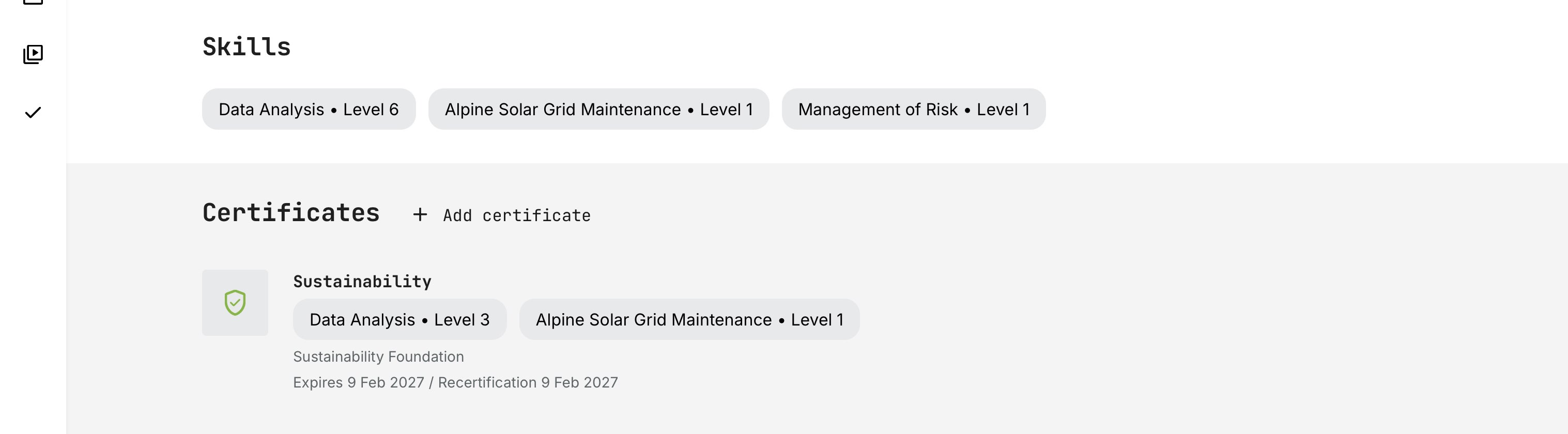Toggle the Alpine Solar Grid Maintenance chip under Skills
The image size is (1568, 434).
[599, 109]
